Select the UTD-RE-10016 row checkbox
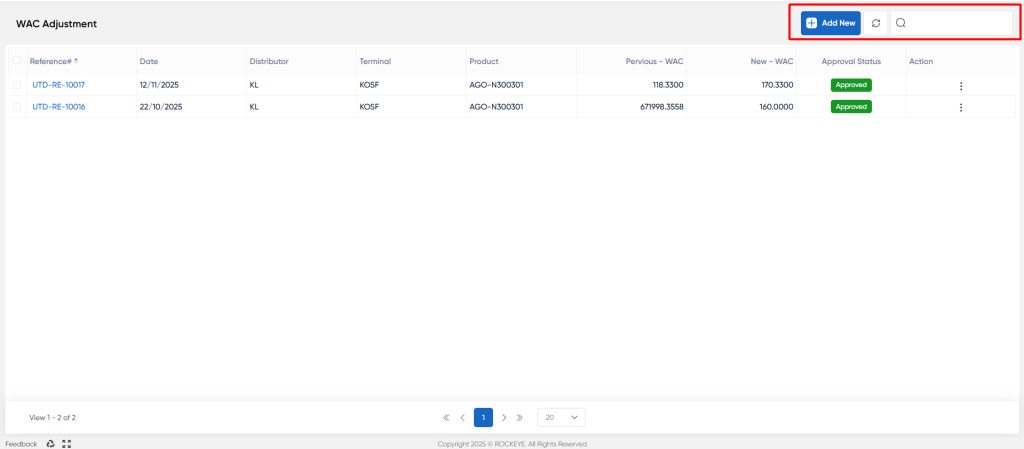1024x449 pixels. [17, 107]
